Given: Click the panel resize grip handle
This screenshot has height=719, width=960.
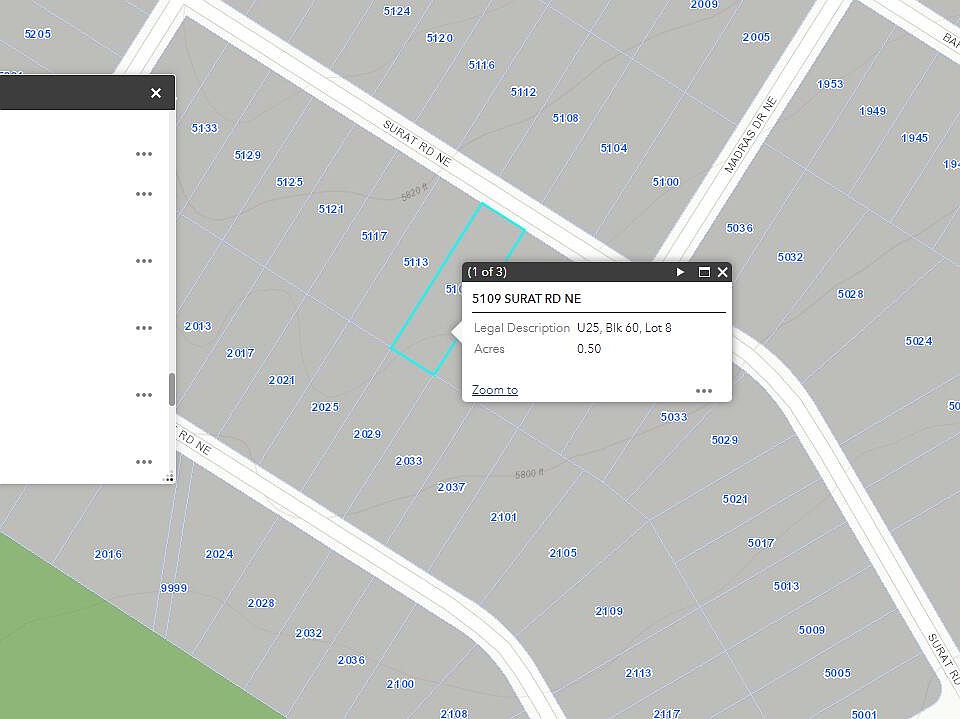Looking at the screenshot, I should tap(168, 477).
